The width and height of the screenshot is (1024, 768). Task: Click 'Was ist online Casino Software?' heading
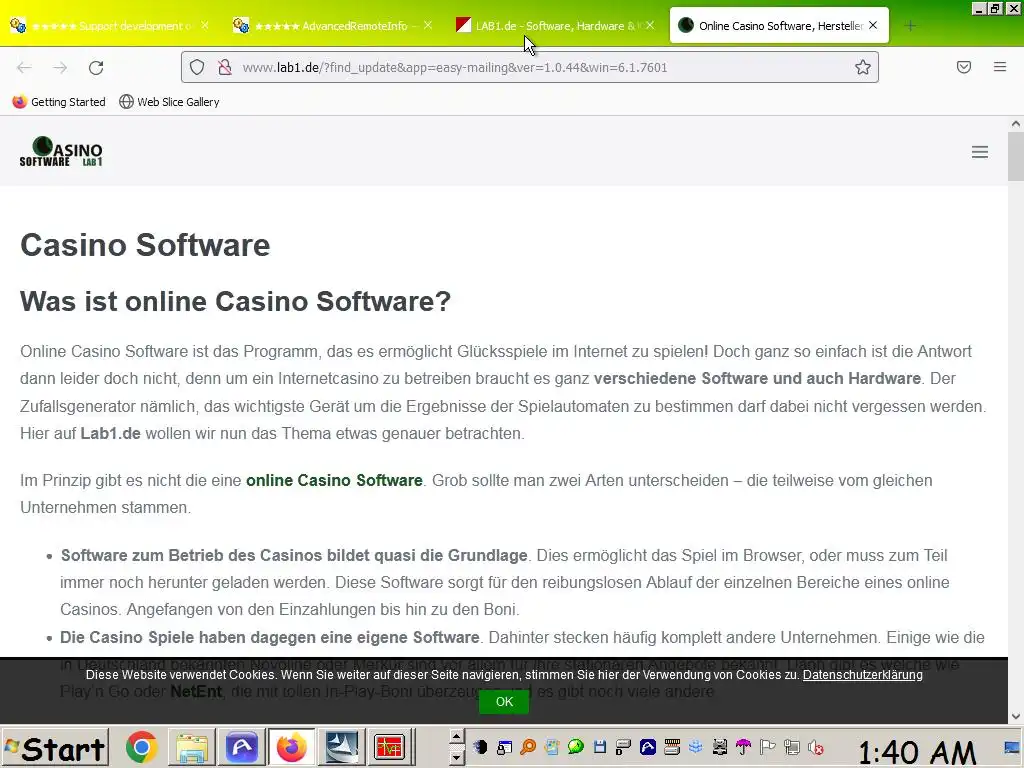tap(235, 301)
